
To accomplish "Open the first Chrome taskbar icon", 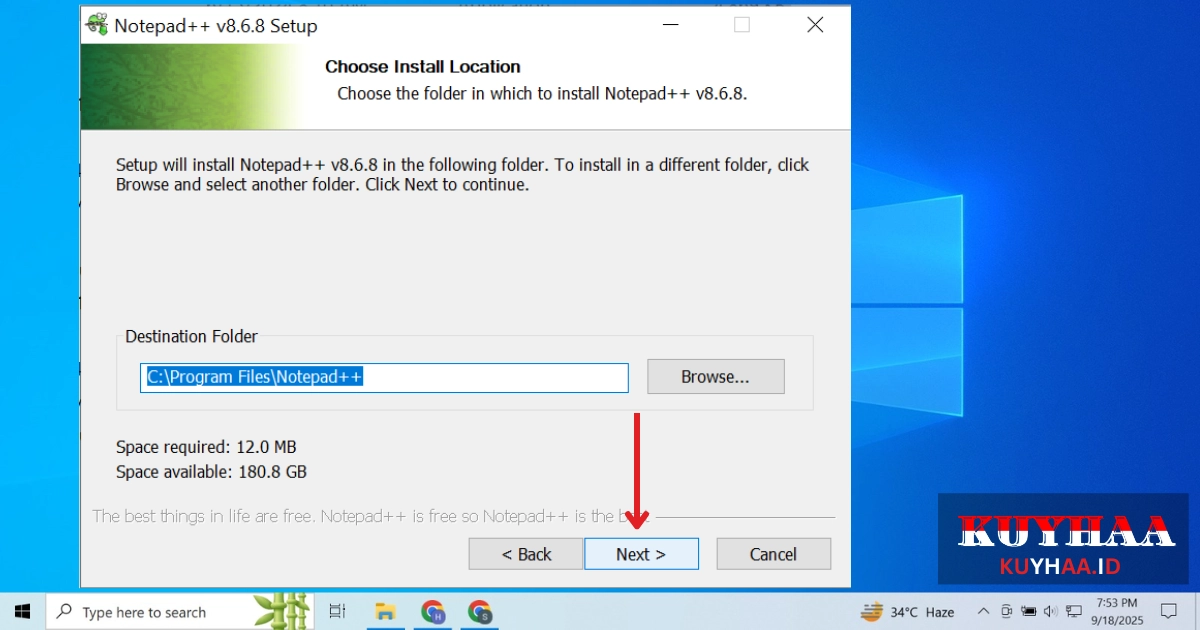I will click(432, 611).
